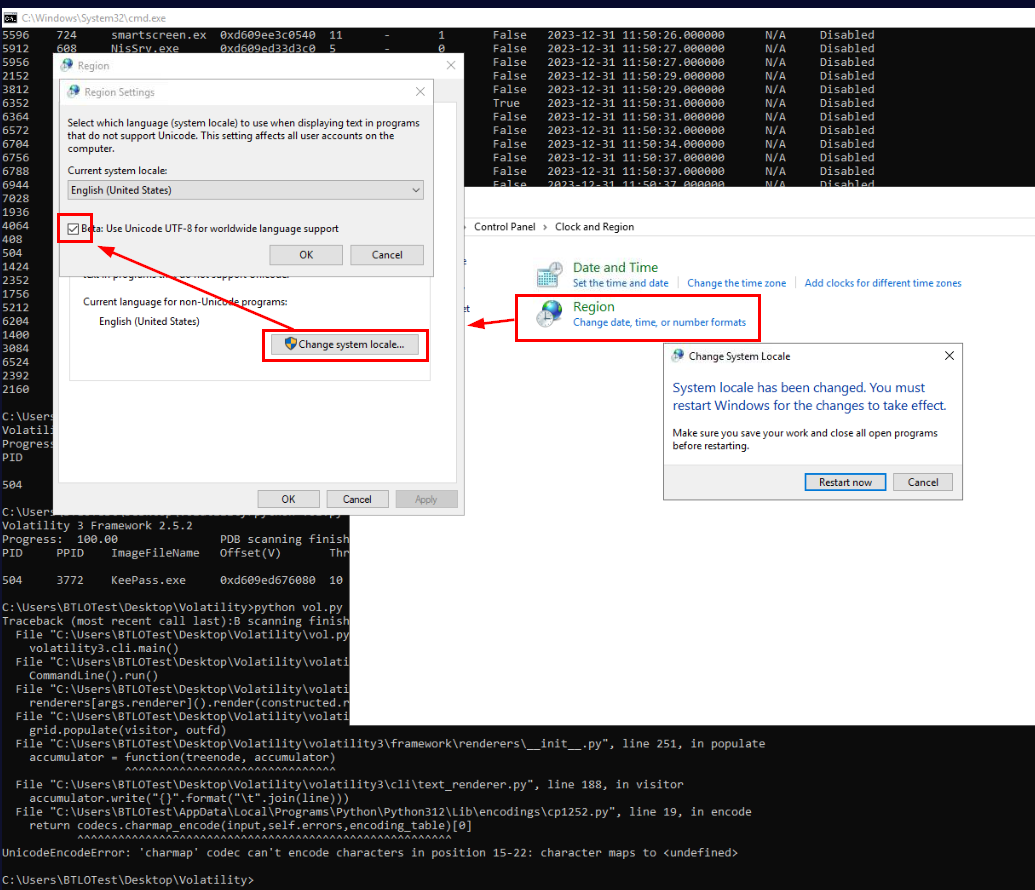Close the Change System Locale dialog

coord(949,356)
